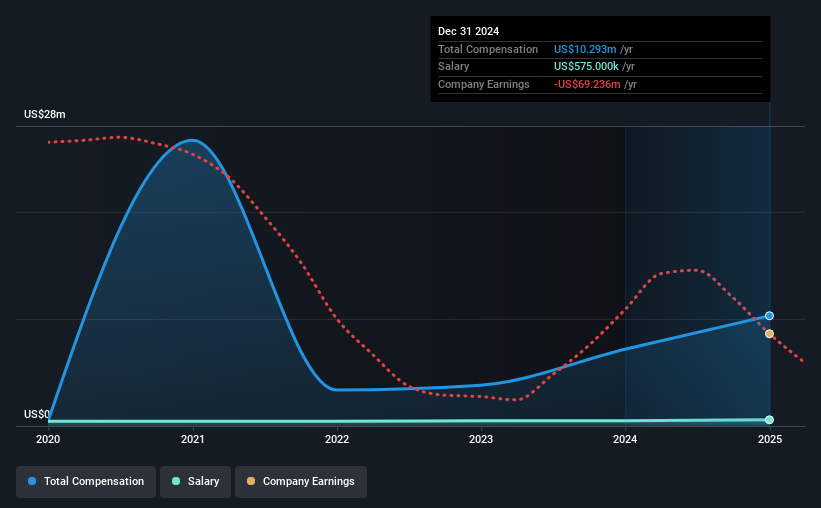Viewport: 821px width, 508px height.
Task: Click the 2023 x-axis label
Action: coord(481,439)
